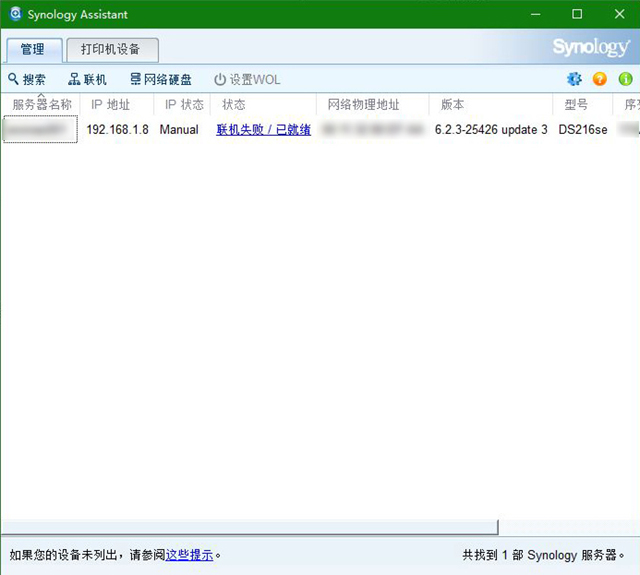Click the 搜索 search button
640x575 pixels.
[x=27, y=79]
